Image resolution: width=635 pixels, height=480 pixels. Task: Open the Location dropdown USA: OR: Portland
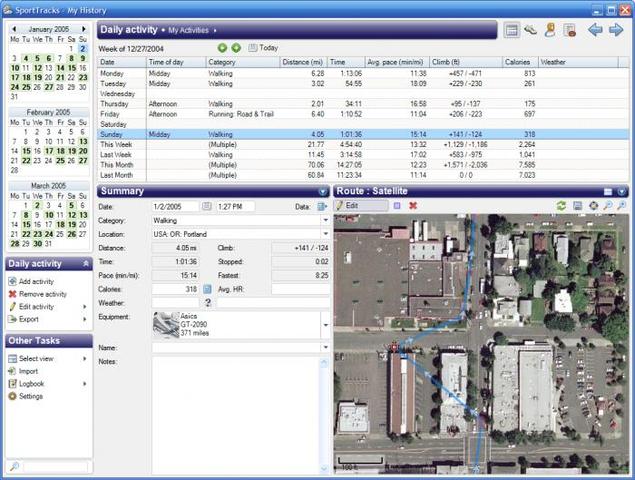[x=325, y=234]
